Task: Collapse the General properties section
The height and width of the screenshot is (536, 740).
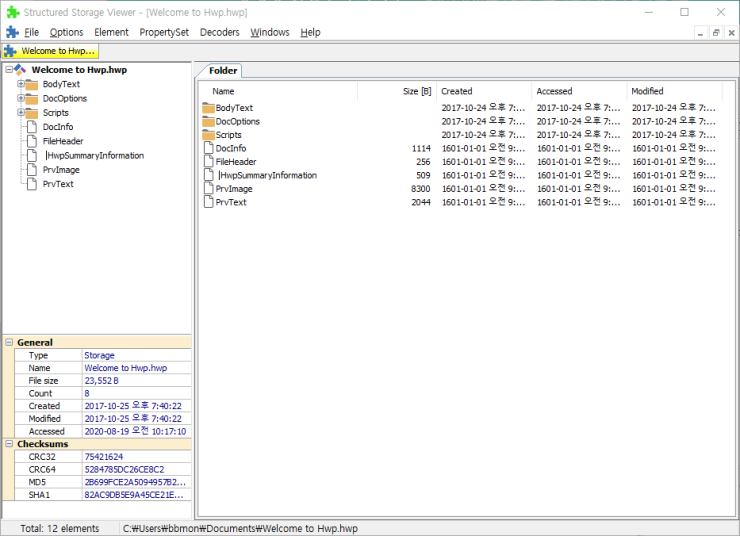Action: coord(9,342)
